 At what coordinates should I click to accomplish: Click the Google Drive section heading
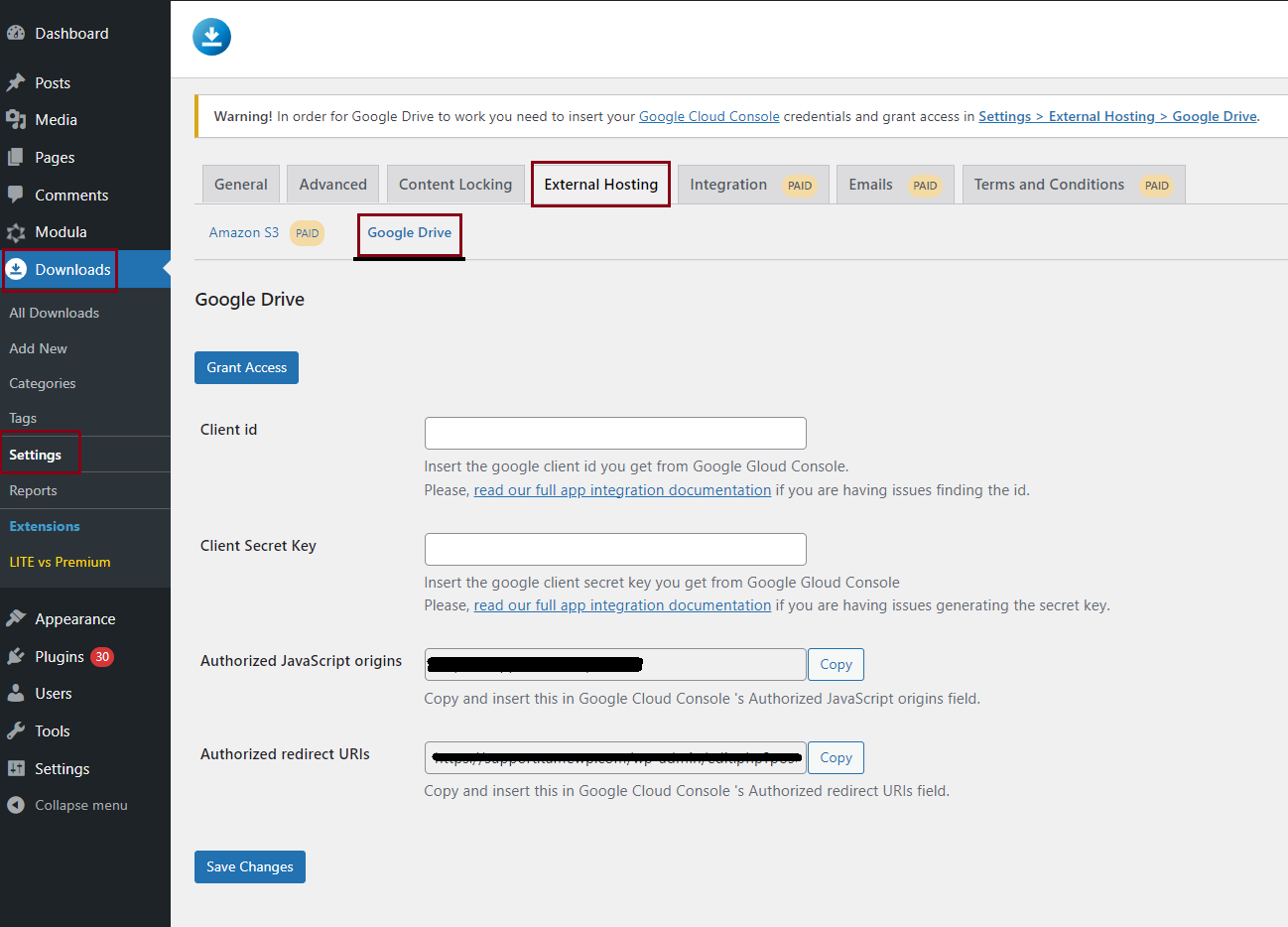[250, 300]
